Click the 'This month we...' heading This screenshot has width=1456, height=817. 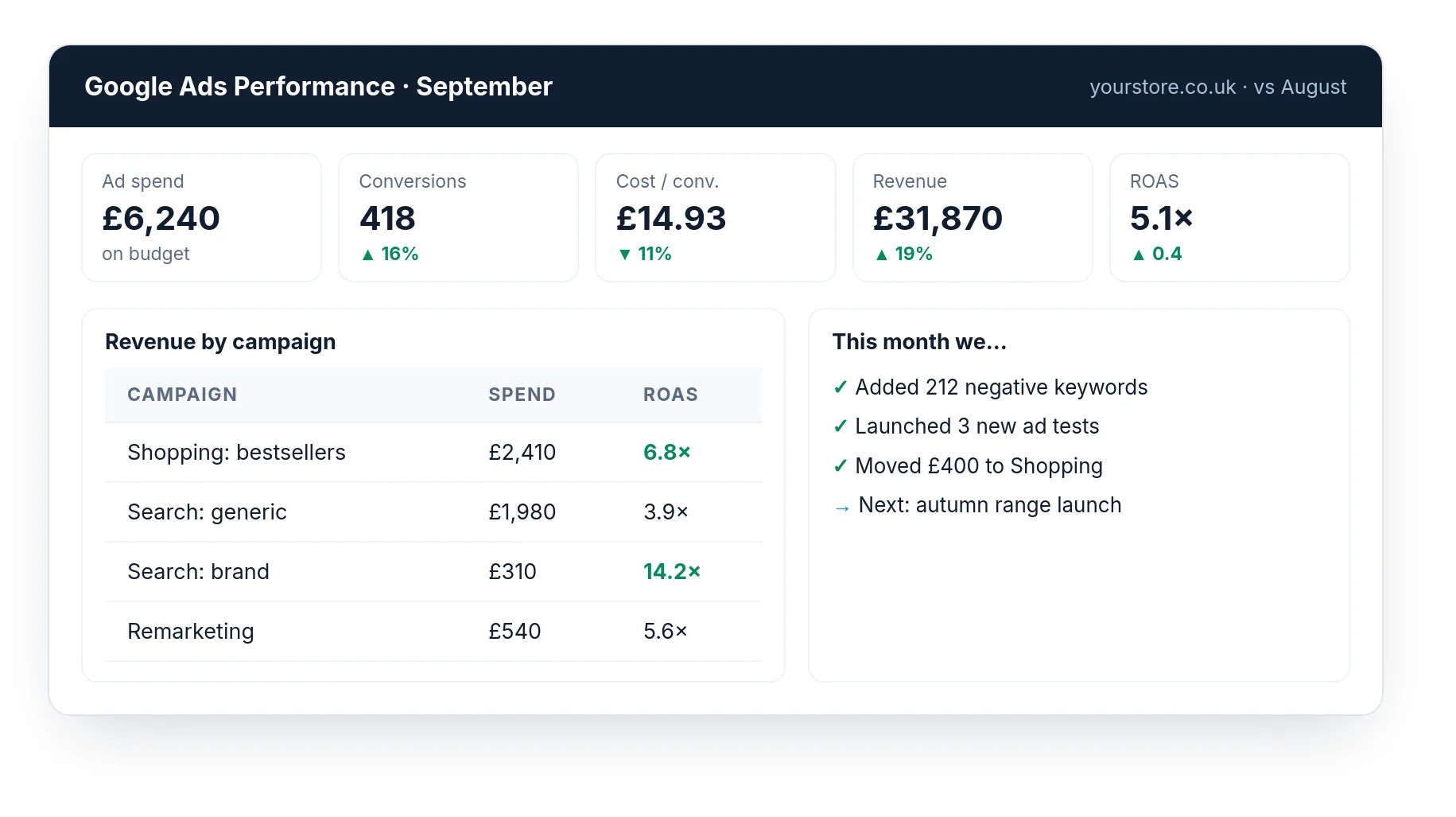tap(919, 341)
